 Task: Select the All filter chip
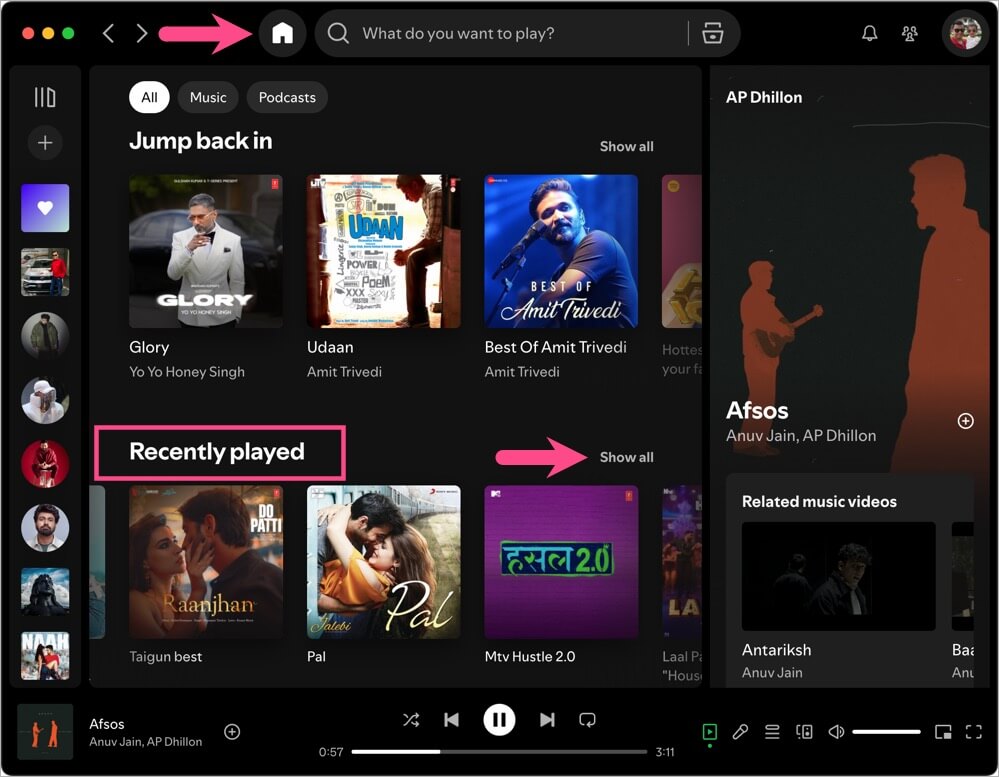click(x=149, y=97)
